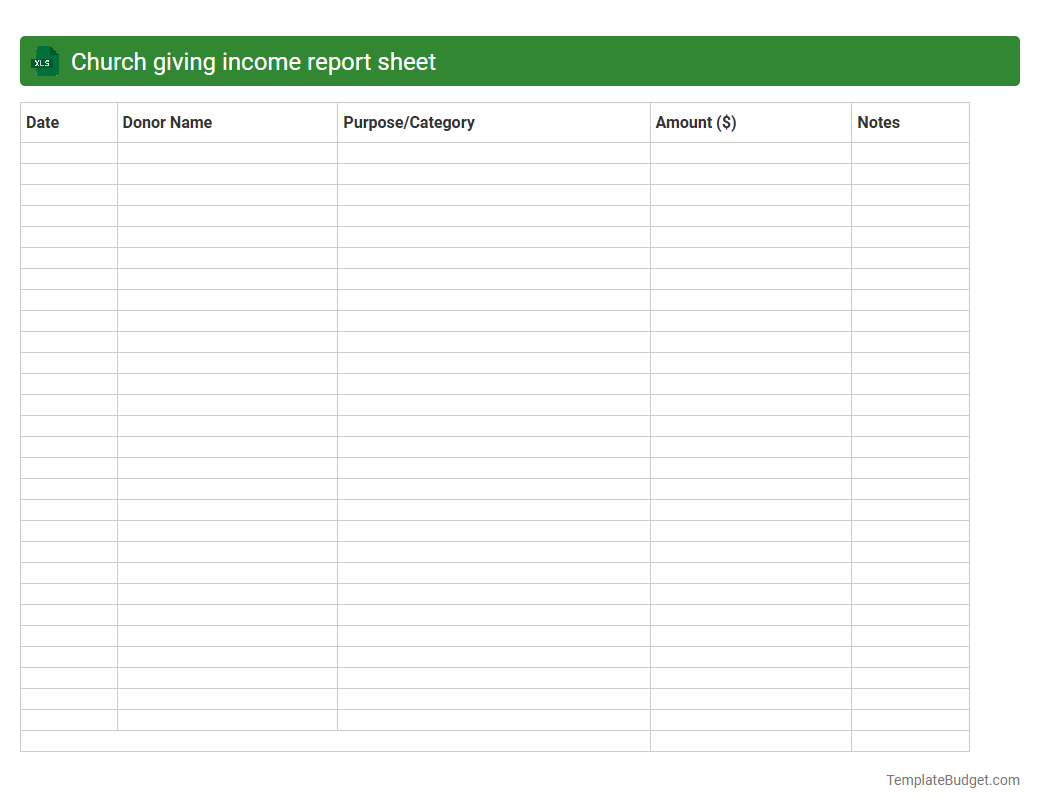Viewport: 1040px width, 809px height.
Task: Click the bottom Notes cell
Action: 910,741
